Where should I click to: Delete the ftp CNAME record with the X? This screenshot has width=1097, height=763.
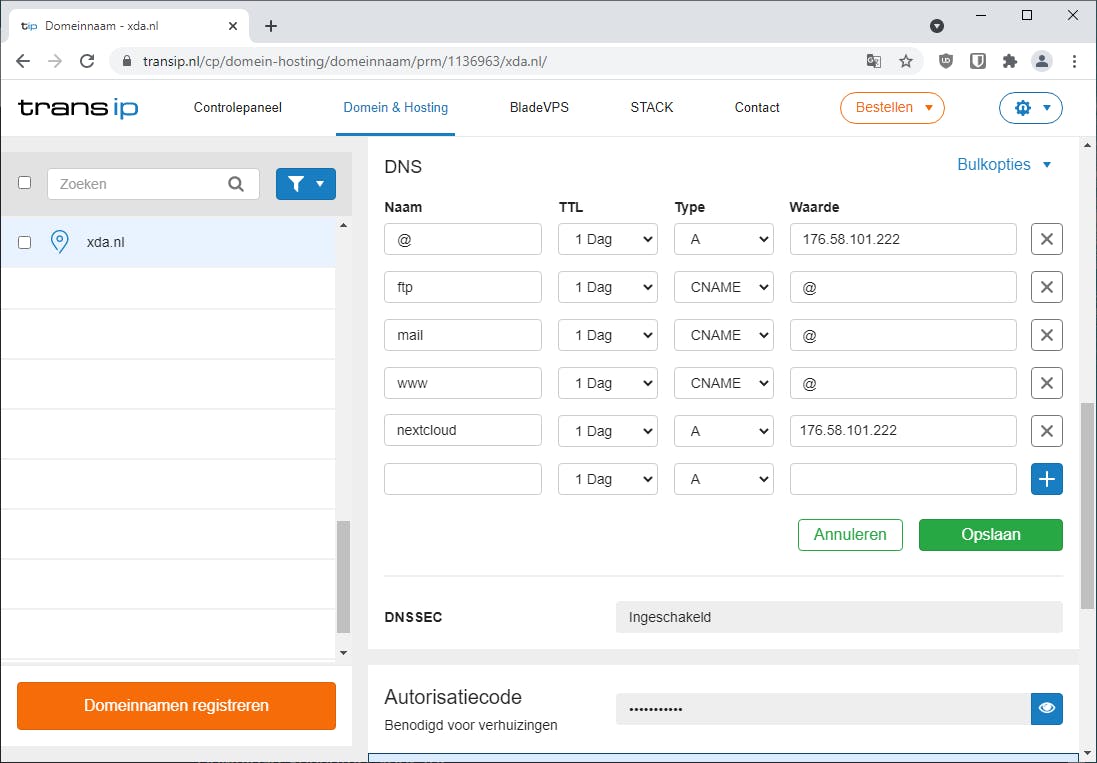point(1046,287)
